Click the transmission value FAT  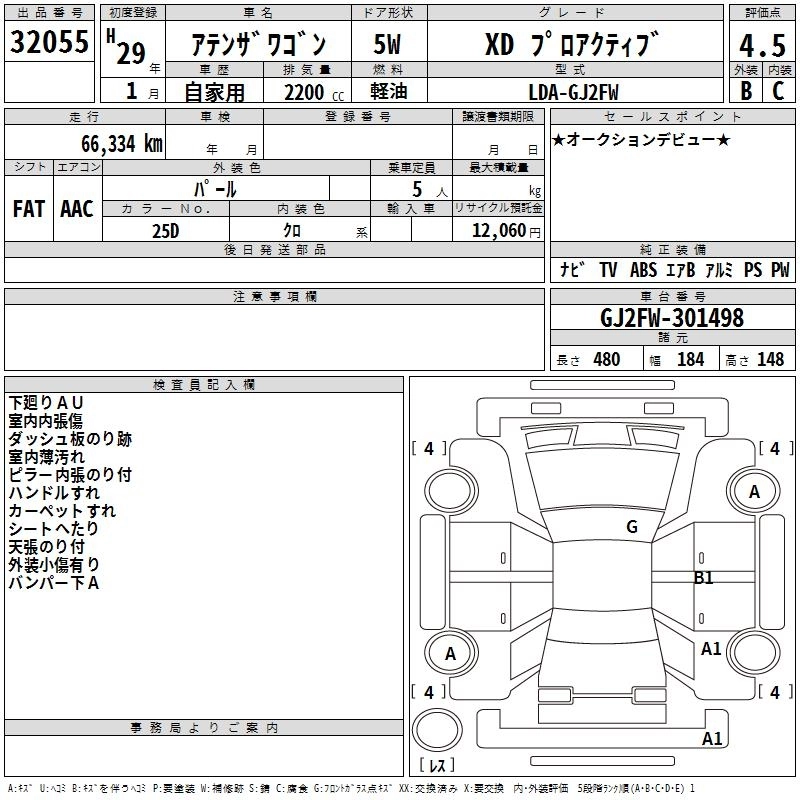pos(29,209)
